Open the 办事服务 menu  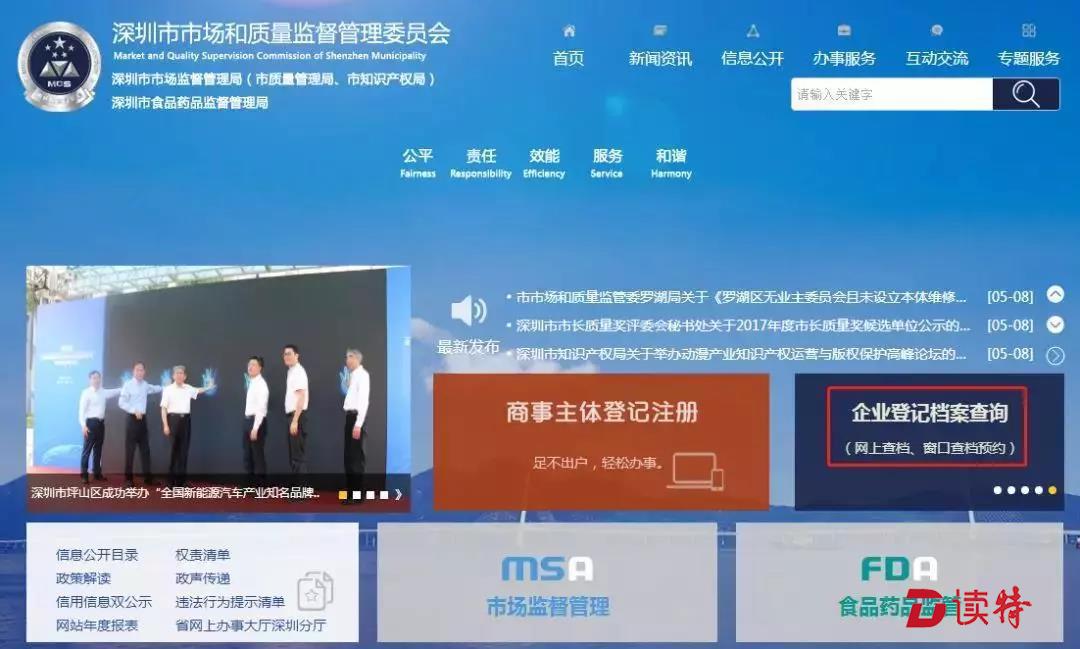point(844,58)
